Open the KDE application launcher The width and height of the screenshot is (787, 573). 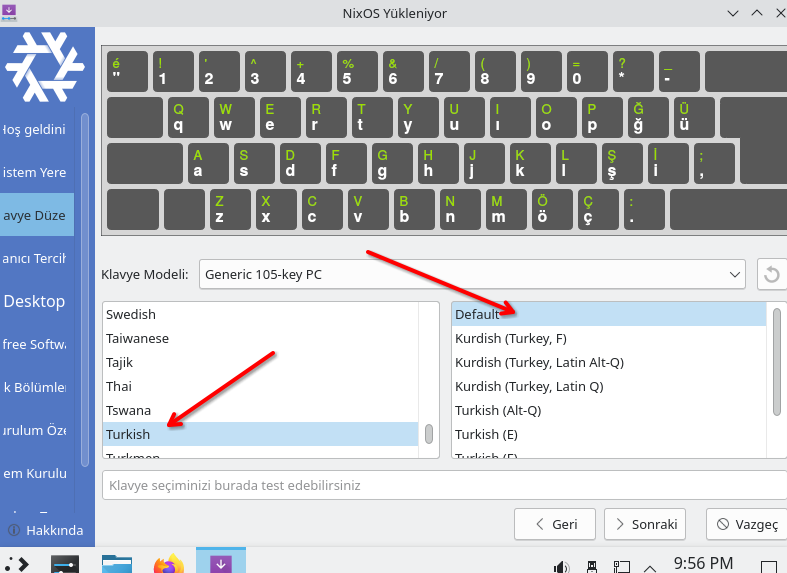coord(15,564)
